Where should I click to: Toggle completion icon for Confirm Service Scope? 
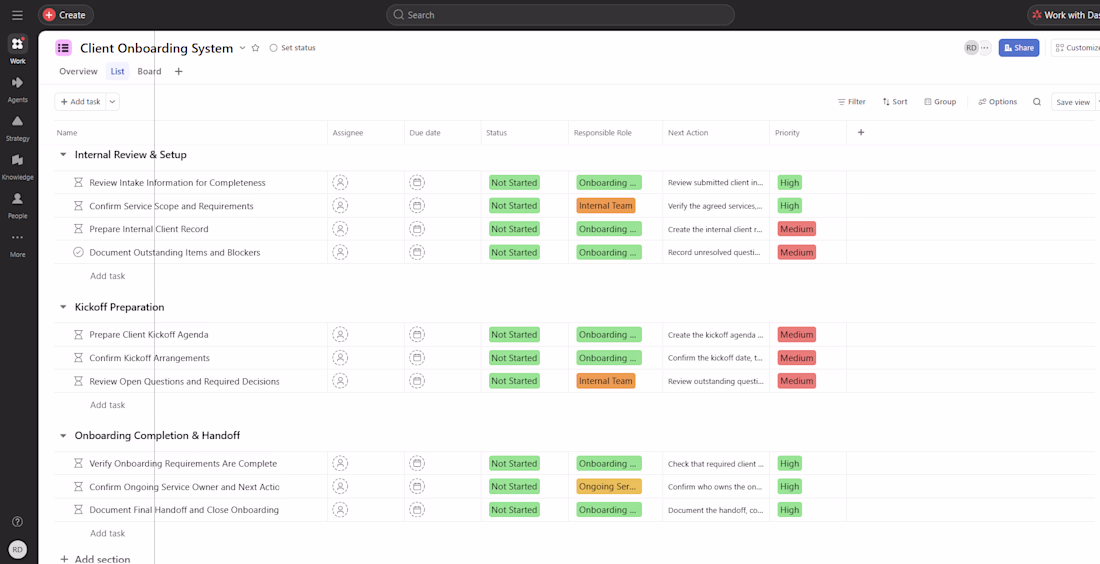tap(79, 206)
